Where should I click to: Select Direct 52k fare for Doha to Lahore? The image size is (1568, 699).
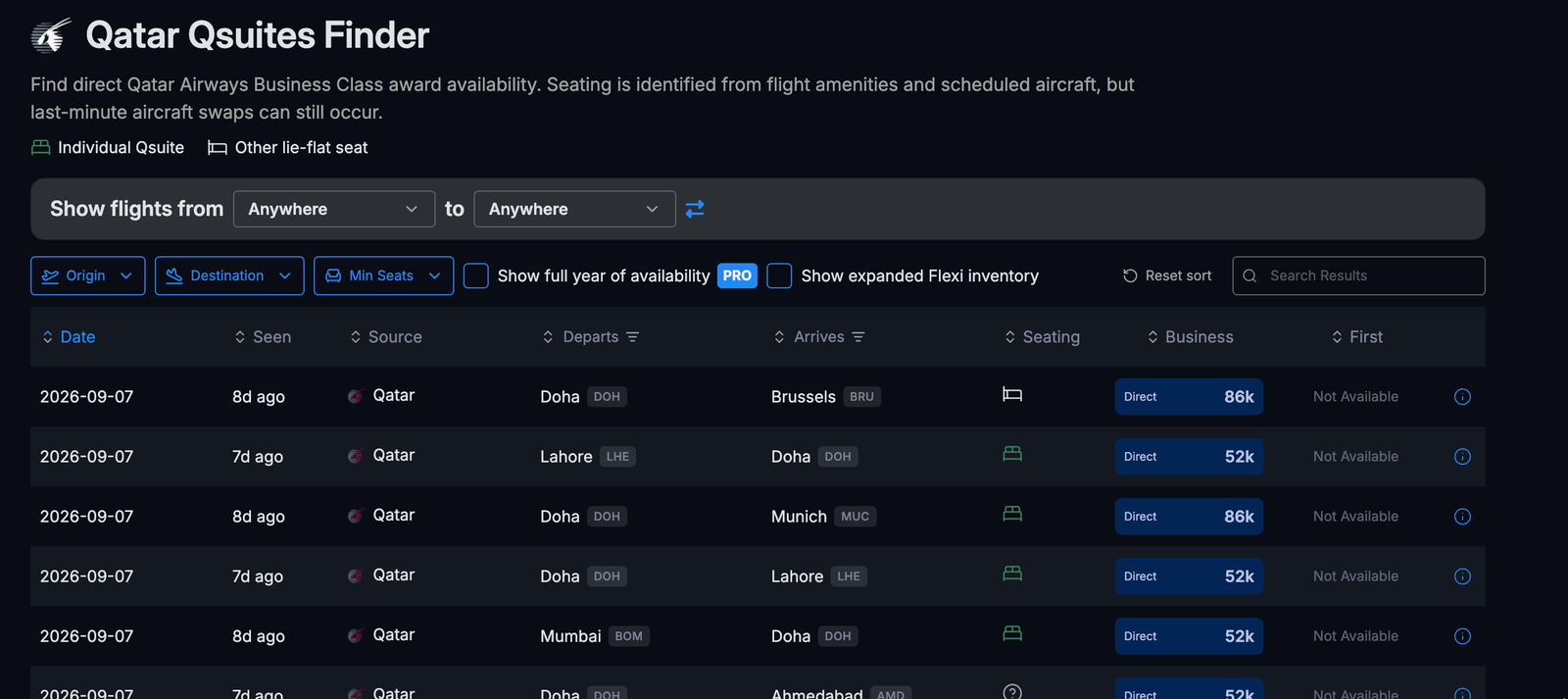click(x=1189, y=576)
